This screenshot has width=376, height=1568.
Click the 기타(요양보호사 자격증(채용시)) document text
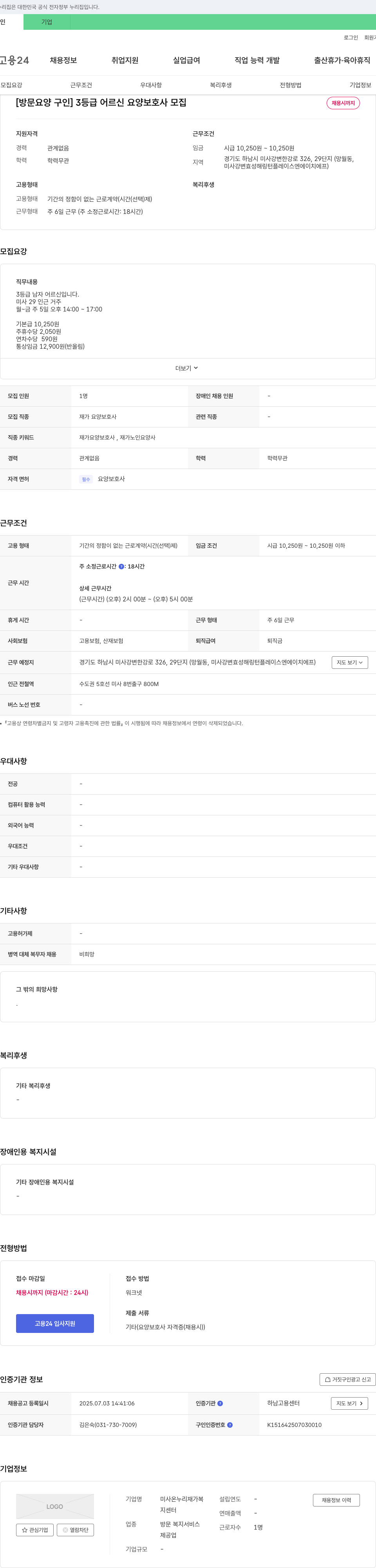point(166,1327)
